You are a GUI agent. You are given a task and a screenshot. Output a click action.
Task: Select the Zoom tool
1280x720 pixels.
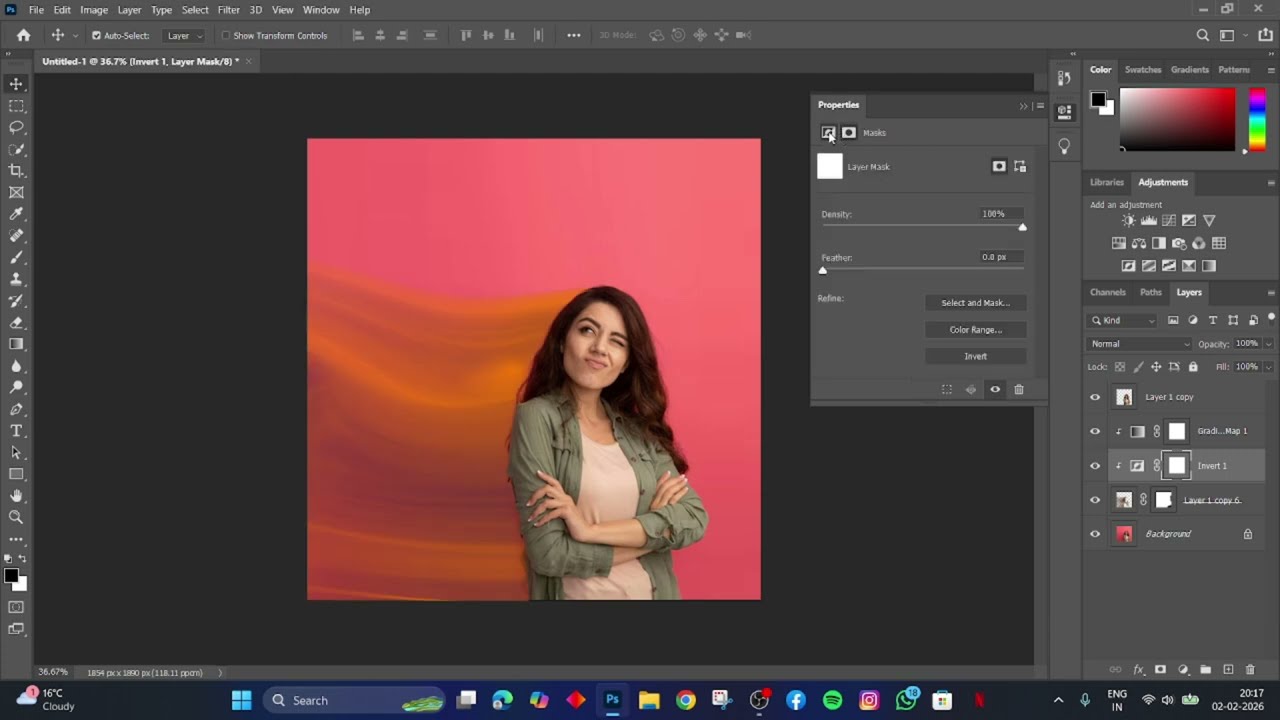[16, 517]
